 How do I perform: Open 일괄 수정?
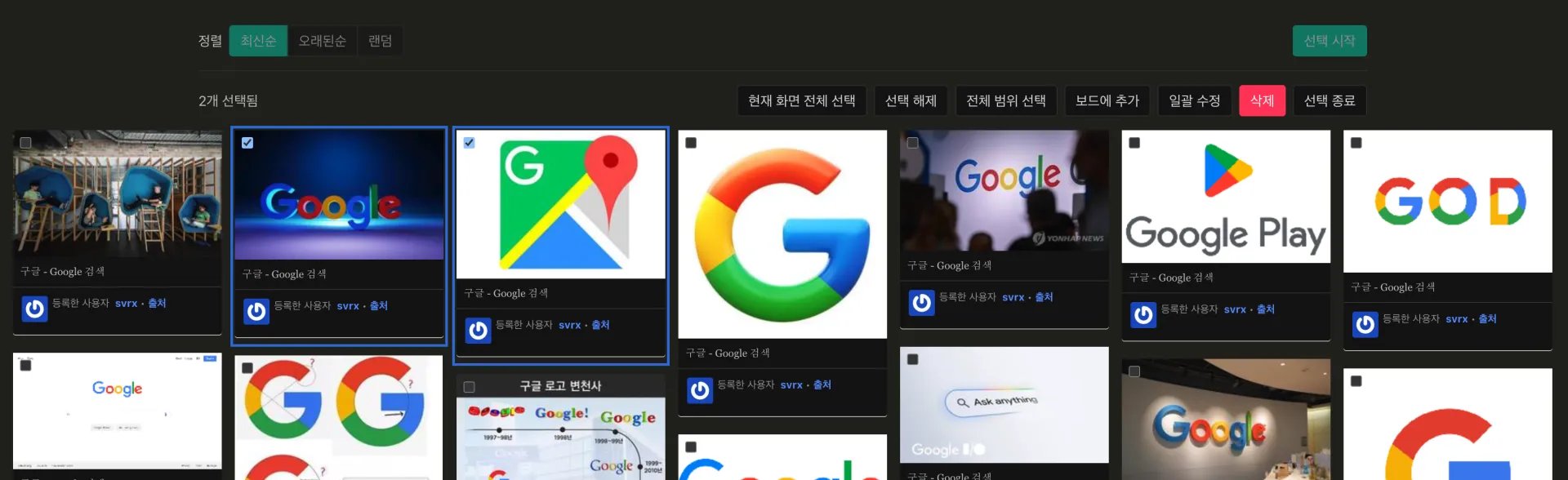[x=1195, y=100]
